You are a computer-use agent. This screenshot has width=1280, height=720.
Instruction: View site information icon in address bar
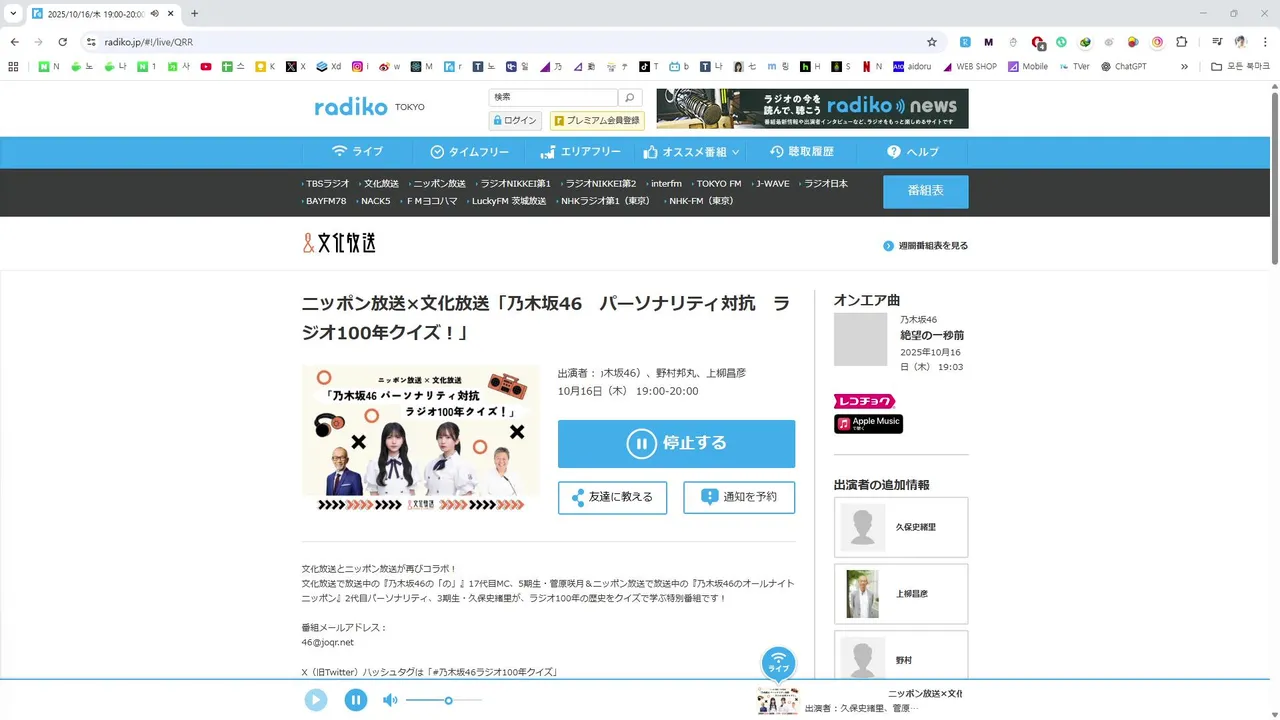click(90, 42)
